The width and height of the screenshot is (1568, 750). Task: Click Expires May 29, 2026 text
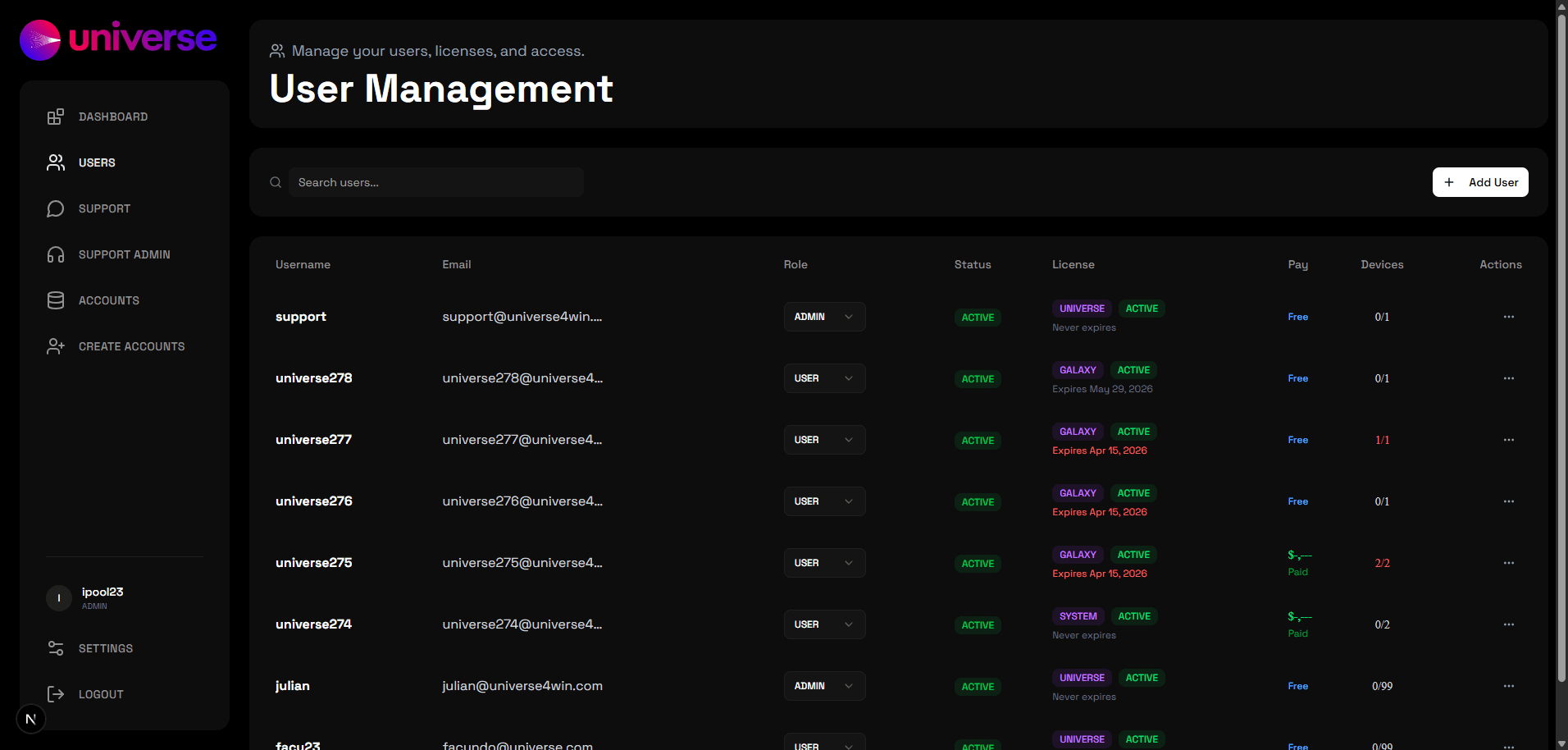point(1102,389)
